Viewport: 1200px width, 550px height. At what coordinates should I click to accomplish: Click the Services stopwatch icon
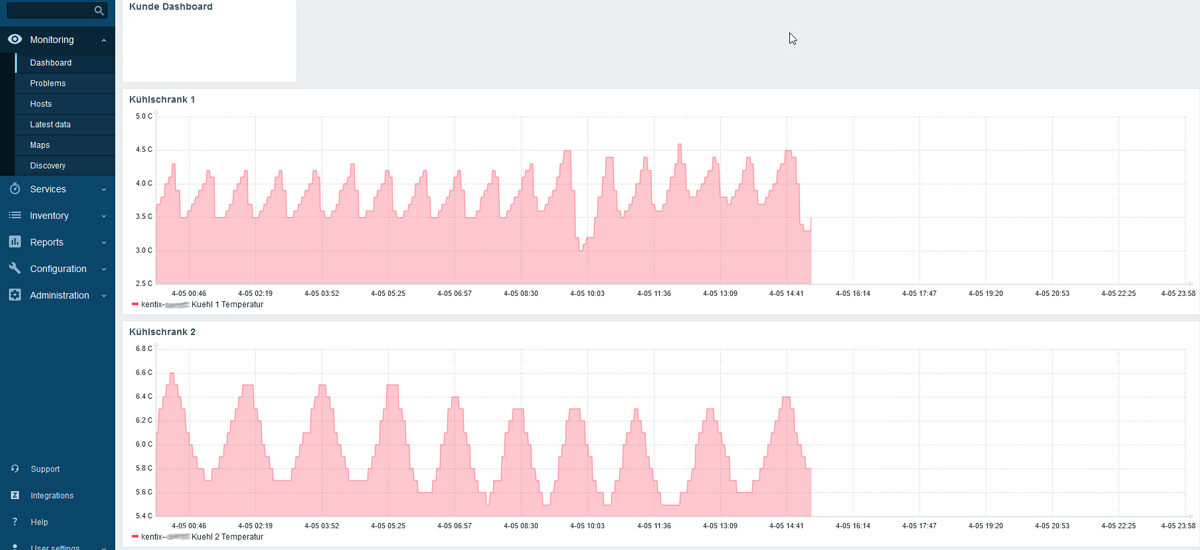tap(14, 189)
